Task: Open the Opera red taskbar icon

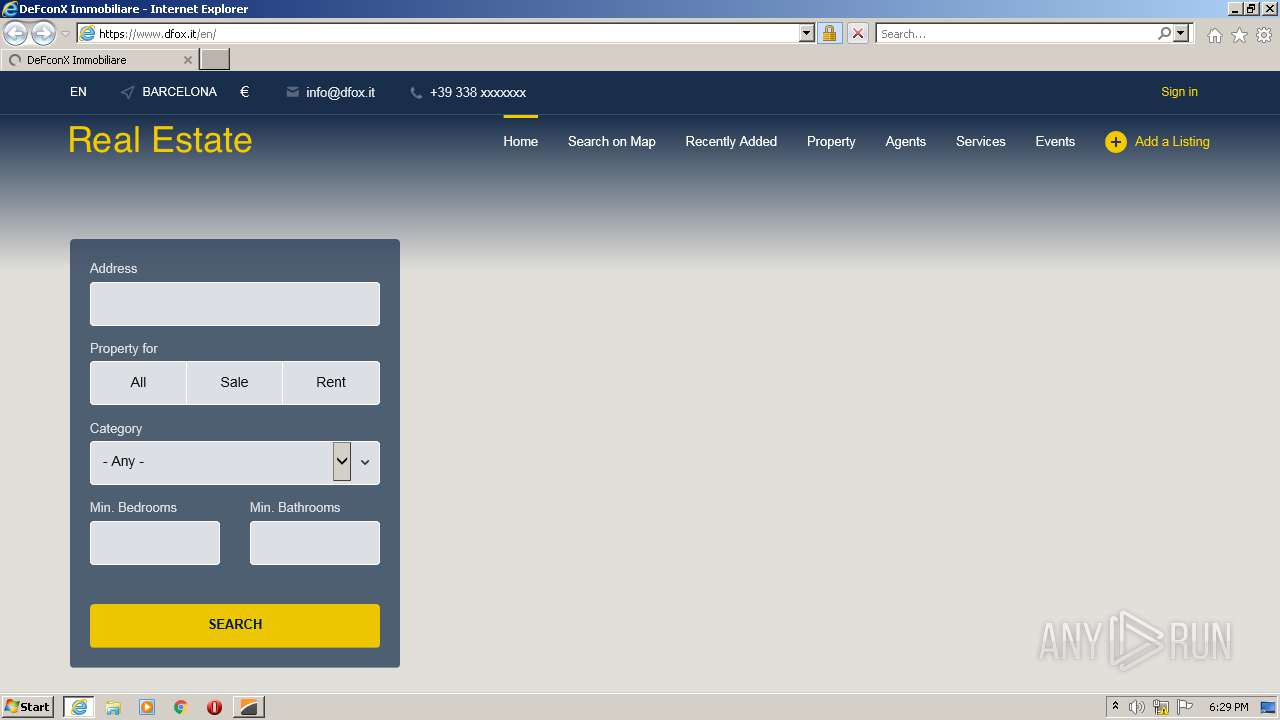Action: click(214, 707)
